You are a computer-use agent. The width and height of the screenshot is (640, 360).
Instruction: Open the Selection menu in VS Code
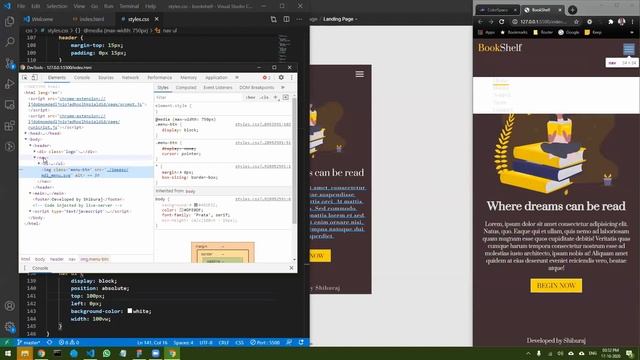56,6
